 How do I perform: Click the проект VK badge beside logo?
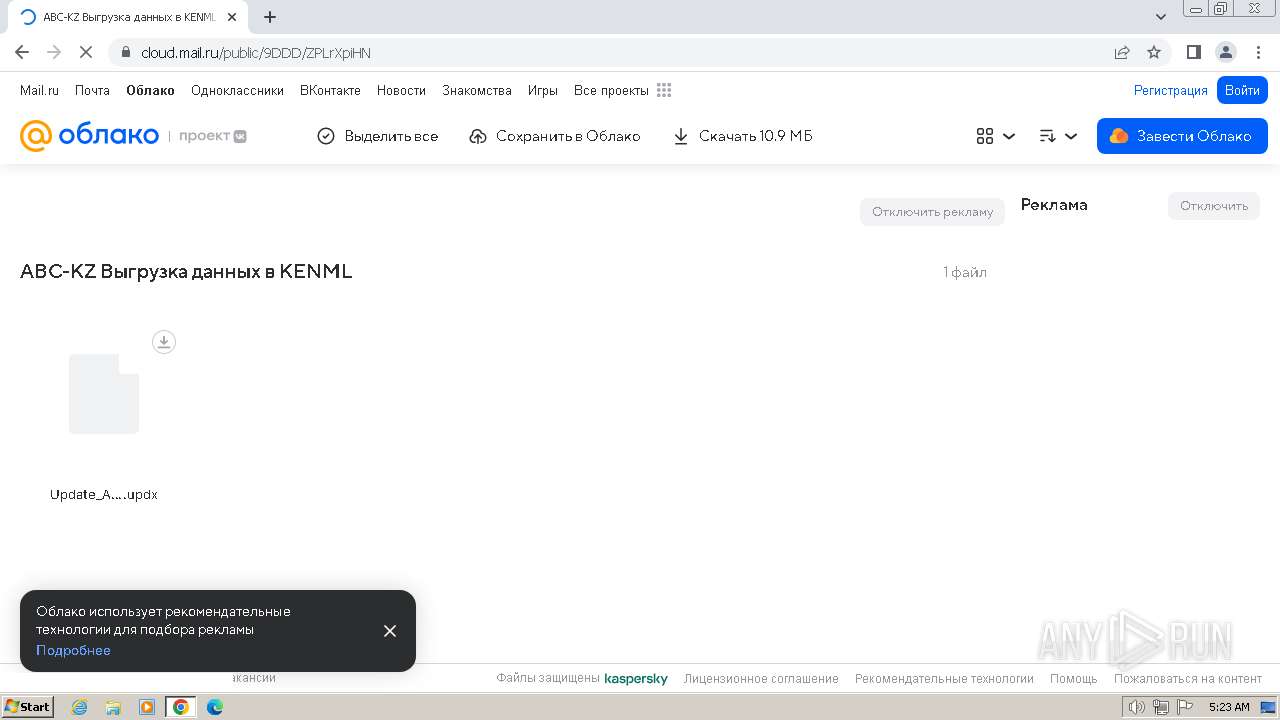(213, 136)
